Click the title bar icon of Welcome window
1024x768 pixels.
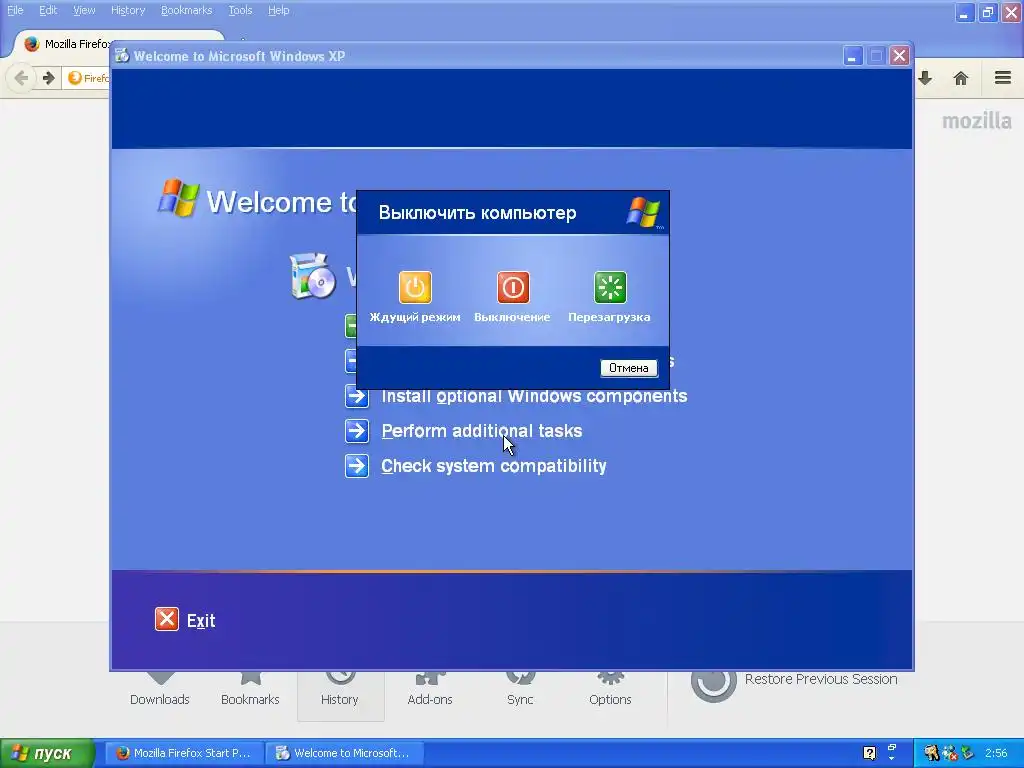[122, 56]
